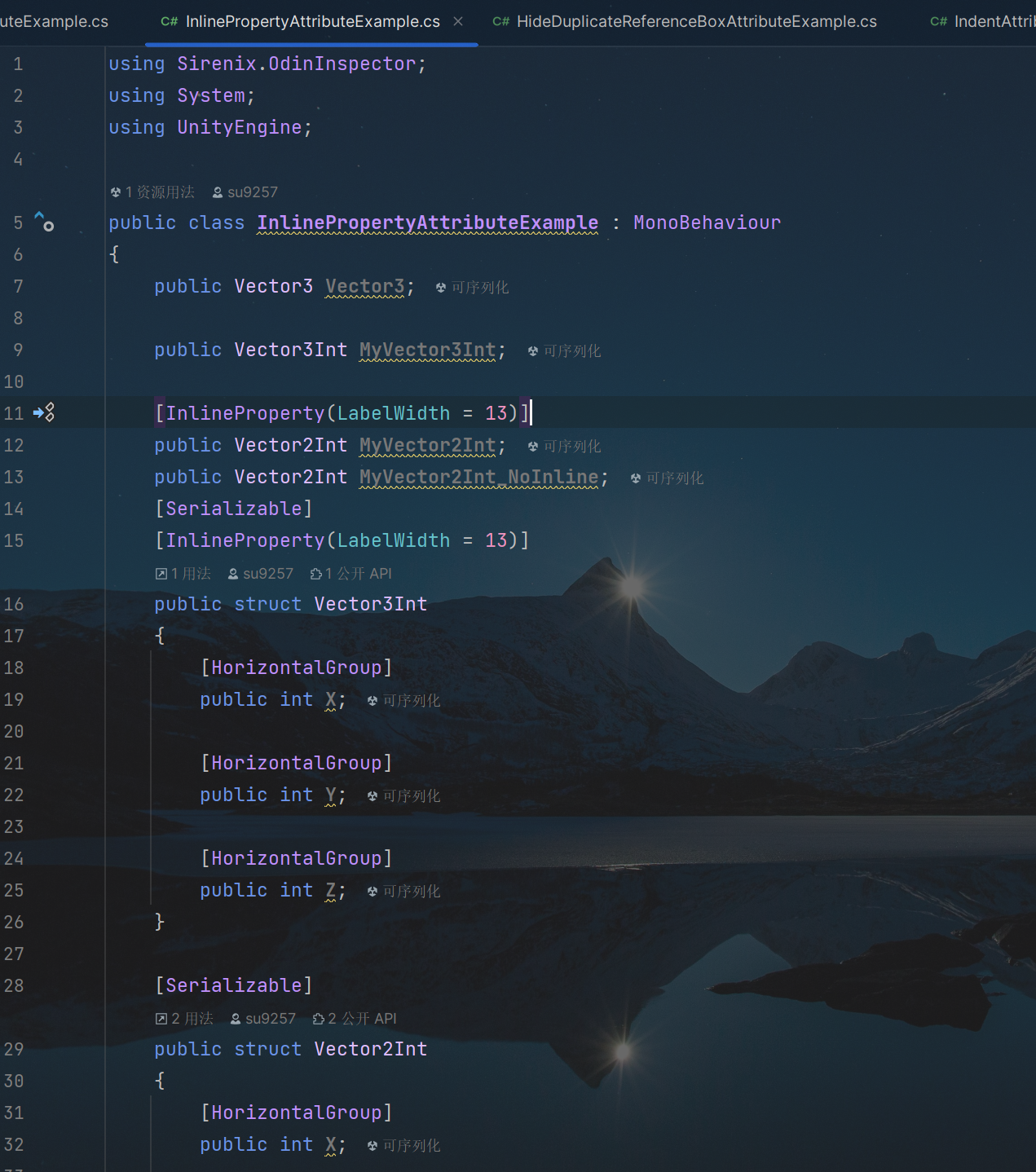Click the Serializable attribute on line 14
Screen dimensions: 1036x1172
click(234, 509)
